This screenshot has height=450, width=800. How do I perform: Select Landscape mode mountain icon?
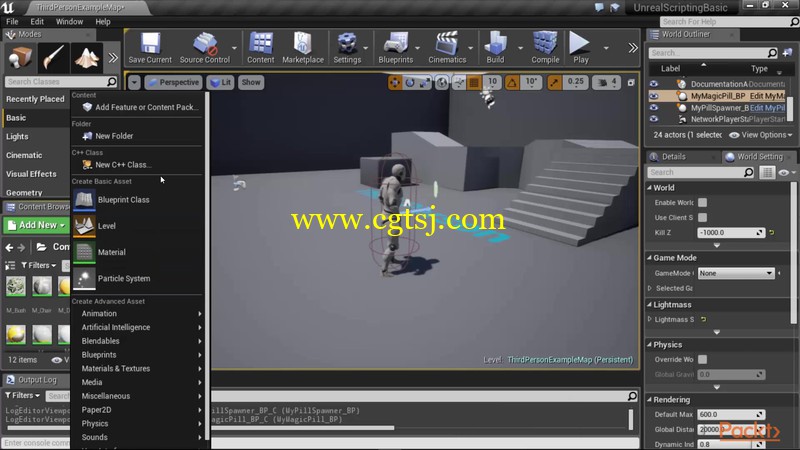pos(86,58)
